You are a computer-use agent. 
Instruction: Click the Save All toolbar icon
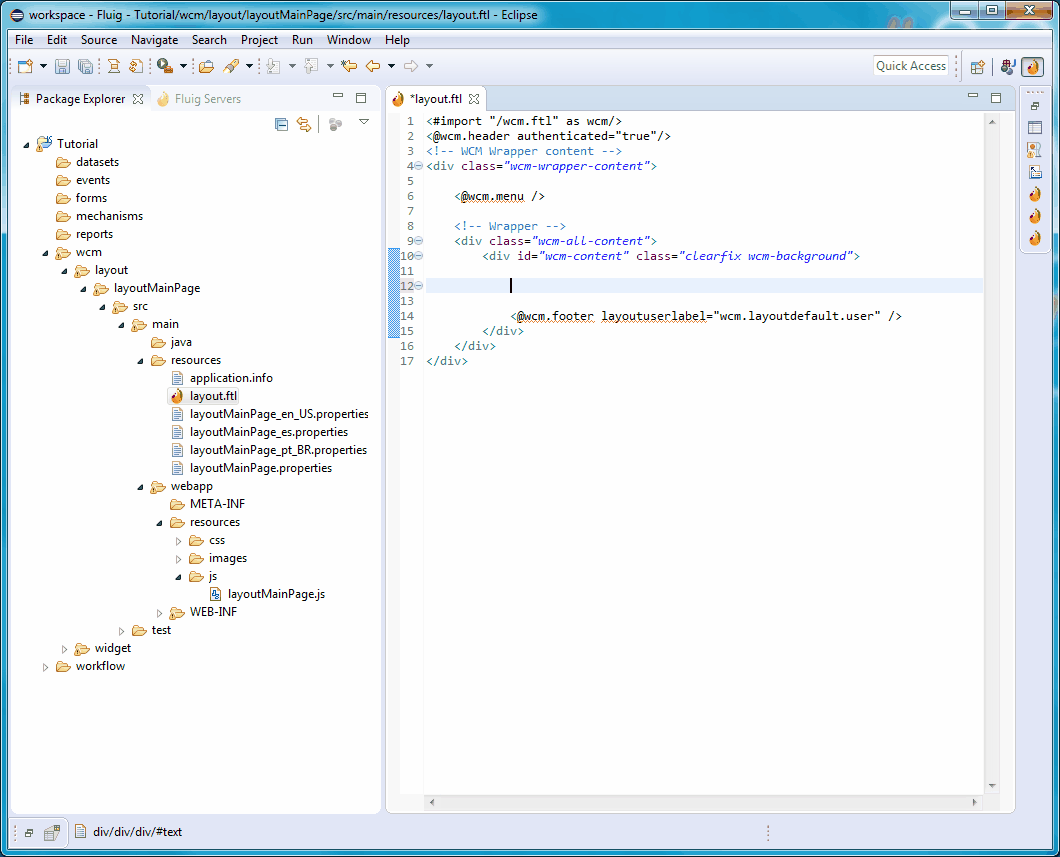[x=85, y=66]
